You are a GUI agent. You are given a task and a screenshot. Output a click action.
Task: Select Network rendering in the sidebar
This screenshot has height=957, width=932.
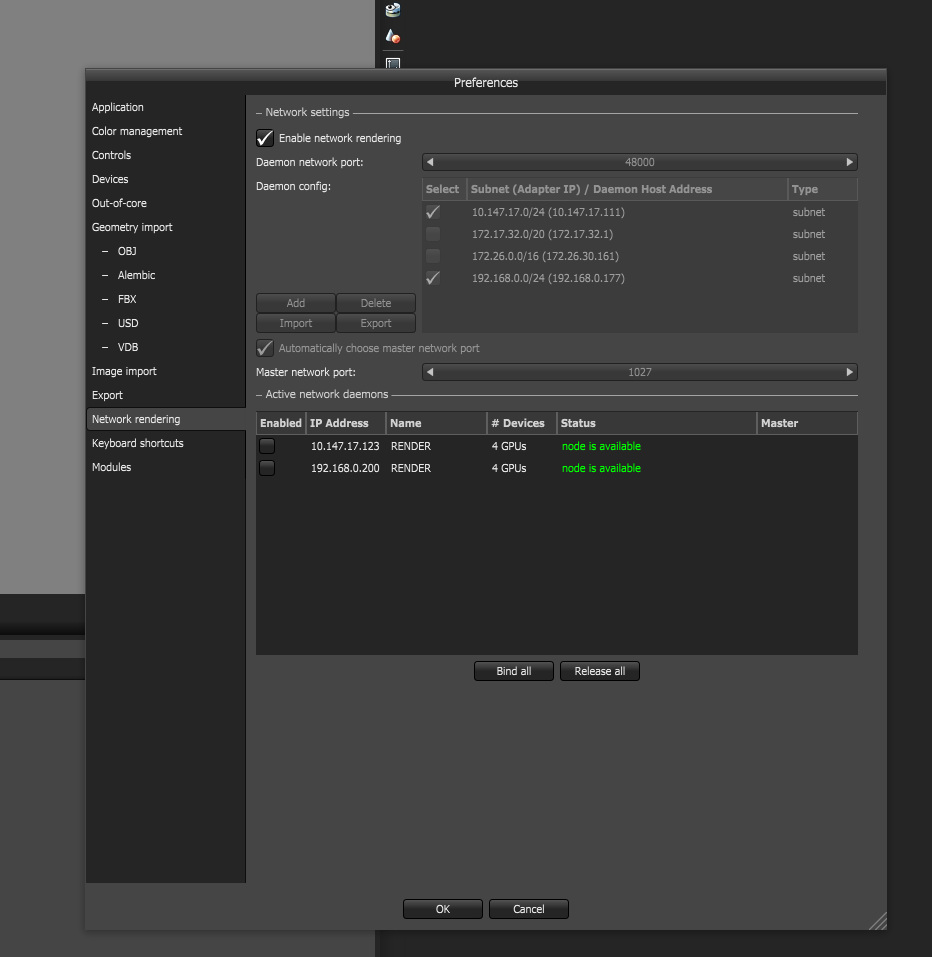point(166,419)
